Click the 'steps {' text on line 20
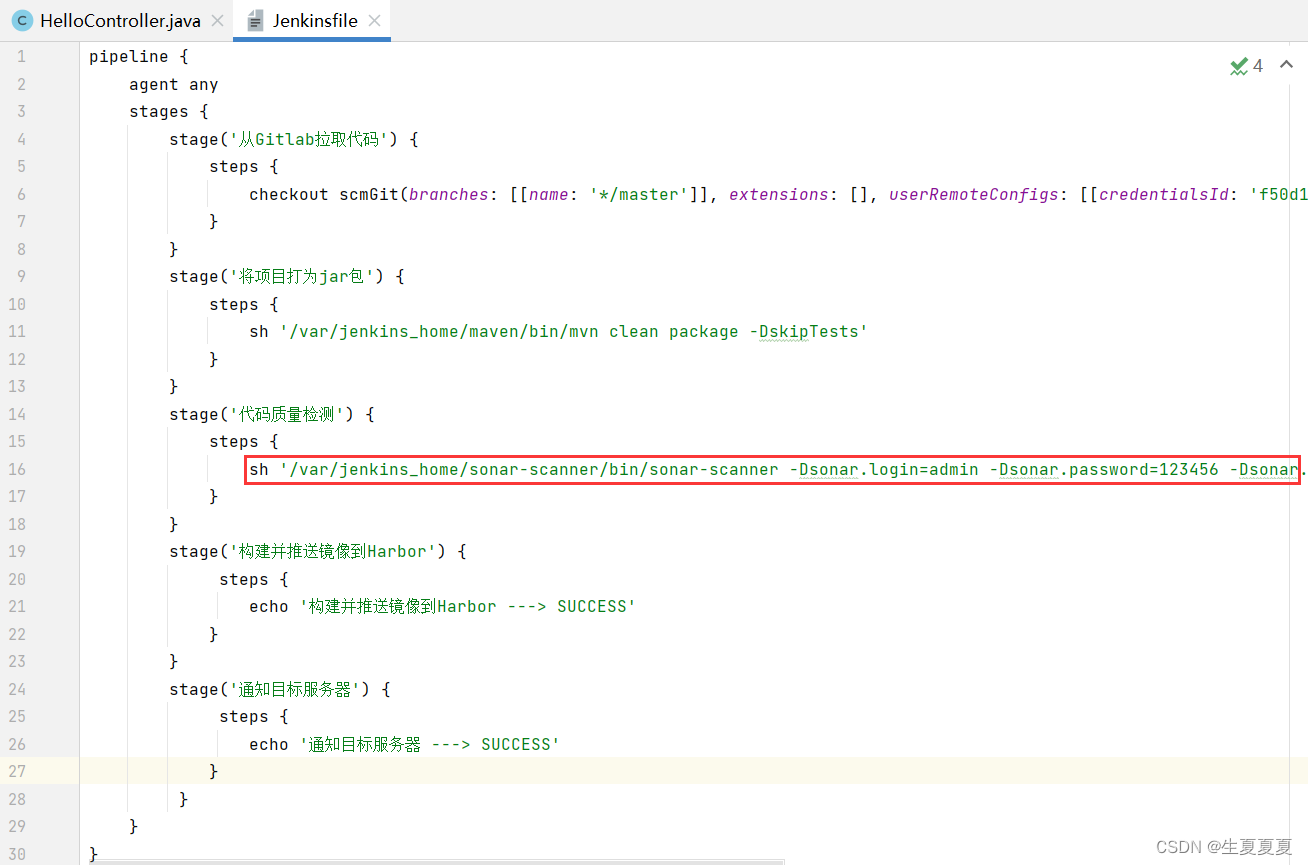This screenshot has width=1308, height=865. (253, 579)
